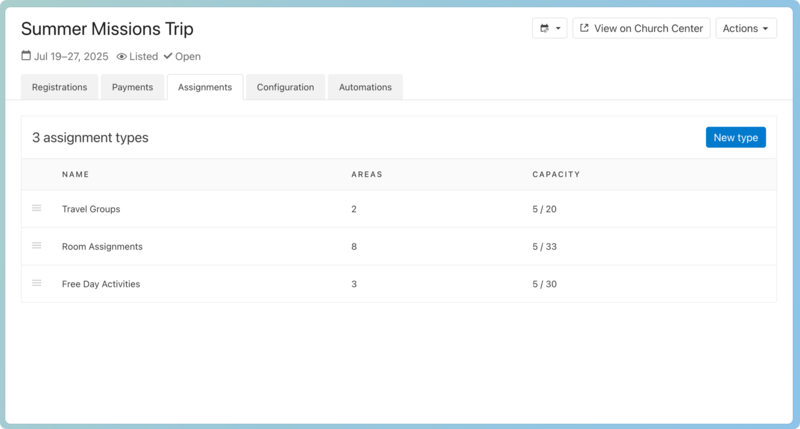This screenshot has height=429, width=800.
Task: Click the calendar icon beside the event dates
Action: (26, 57)
